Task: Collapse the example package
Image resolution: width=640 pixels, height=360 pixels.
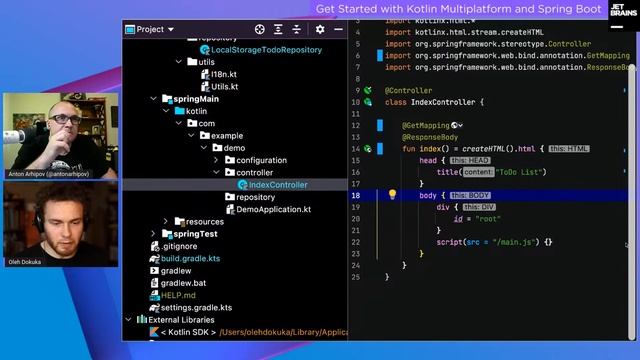Action: coord(191,136)
